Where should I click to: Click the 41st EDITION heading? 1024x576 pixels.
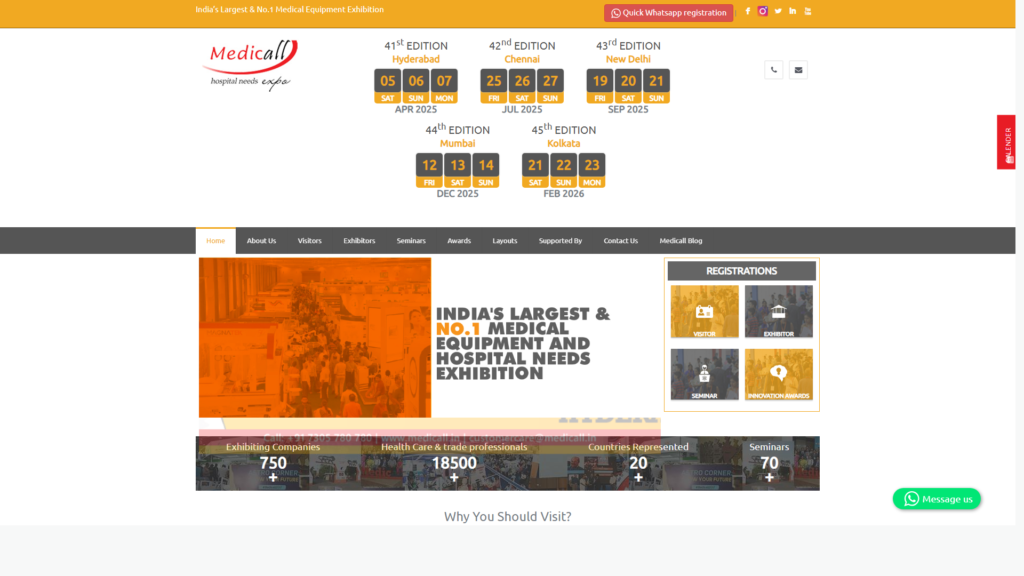tap(416, 45)
